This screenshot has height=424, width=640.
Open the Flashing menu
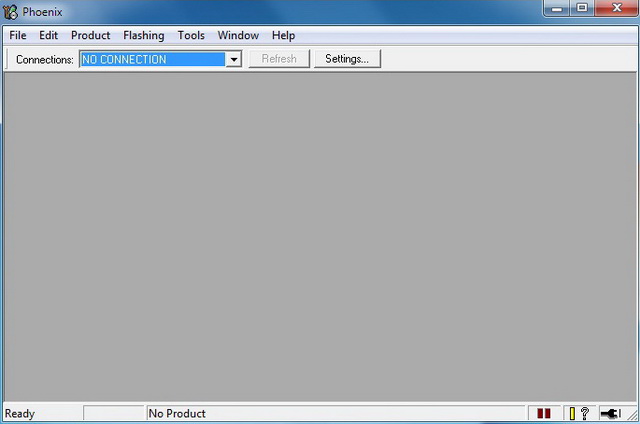tap(144, 36)
